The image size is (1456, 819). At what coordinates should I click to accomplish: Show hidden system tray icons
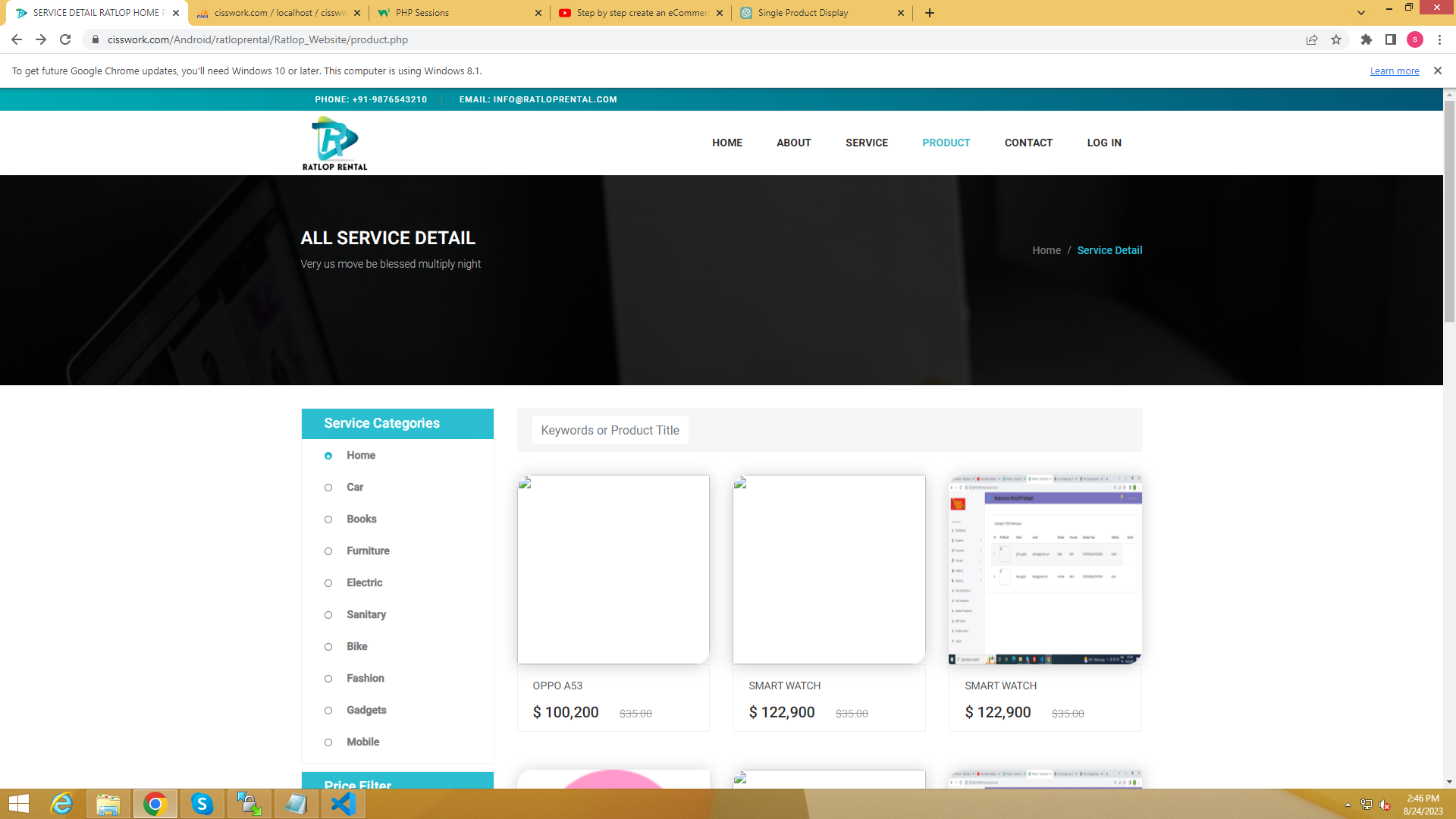coord(1348,805)
